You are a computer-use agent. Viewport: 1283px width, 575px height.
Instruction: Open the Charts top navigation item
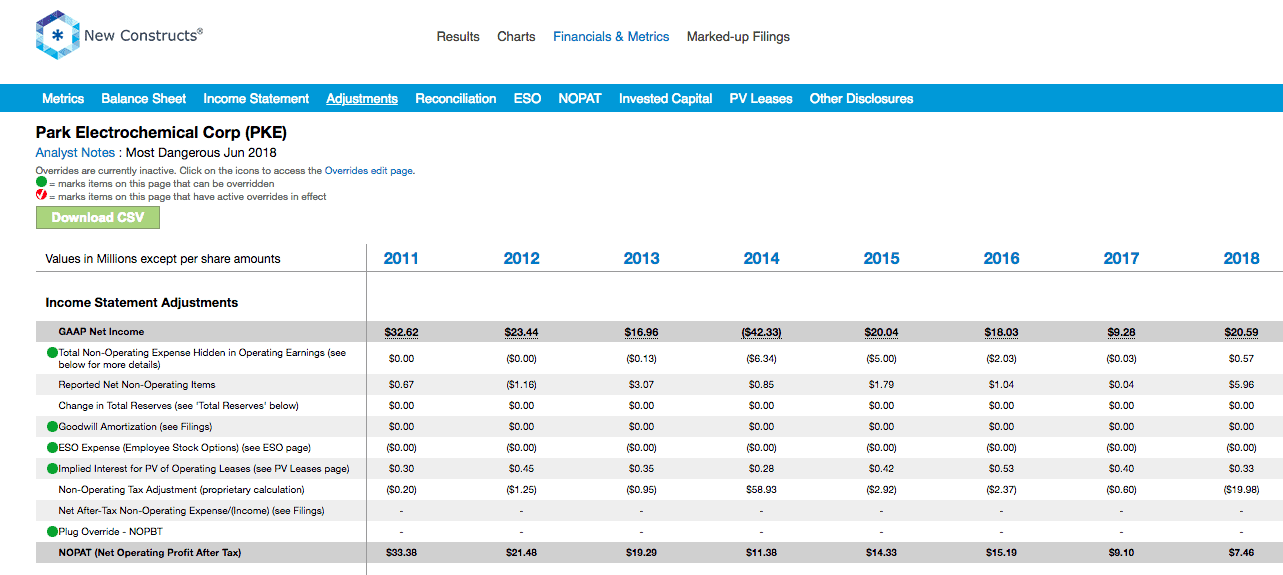click(516, 36)
